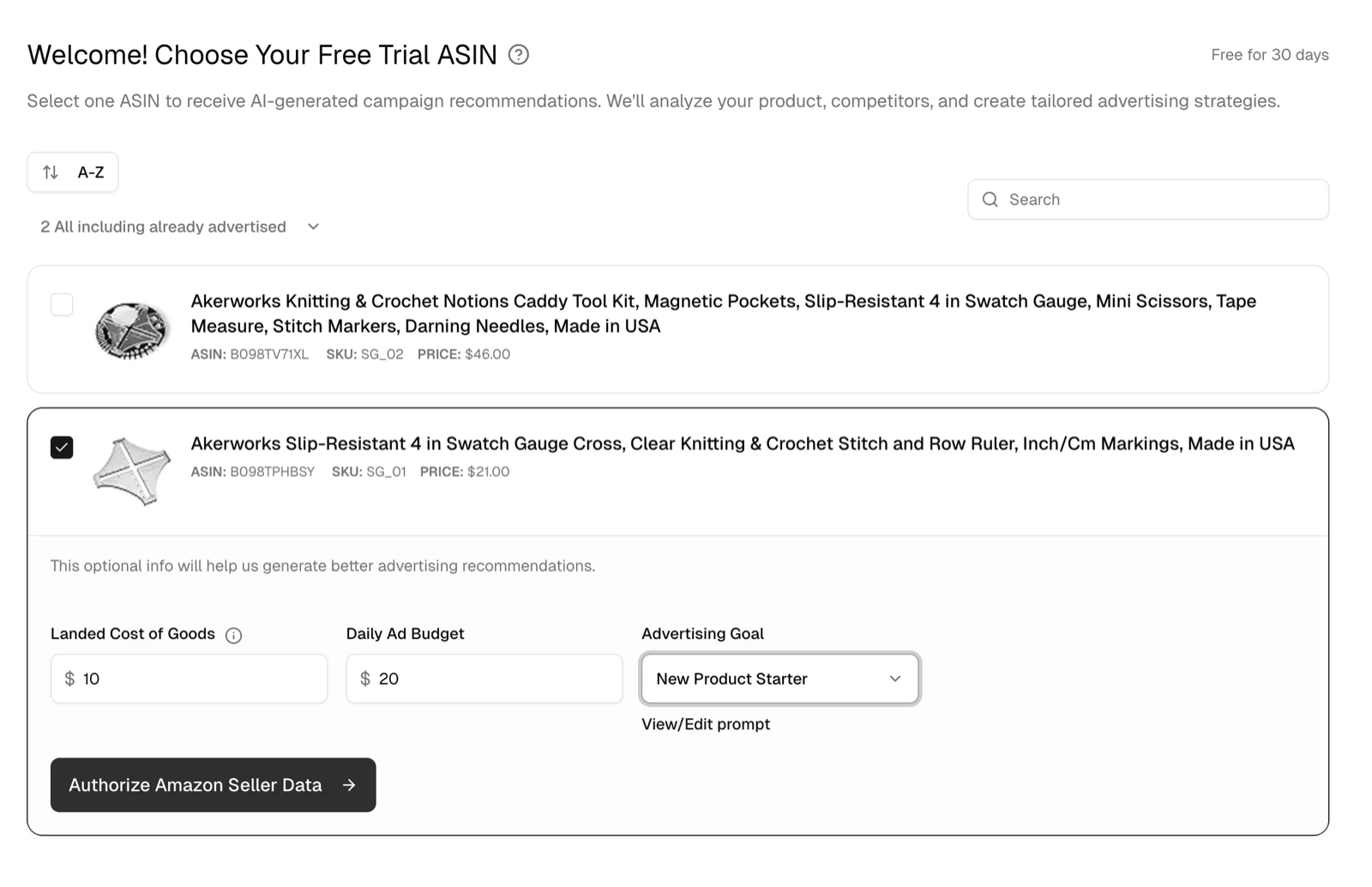
Task: Click the dollar sign in Daily Ad Budget
Action: (364, 679)
